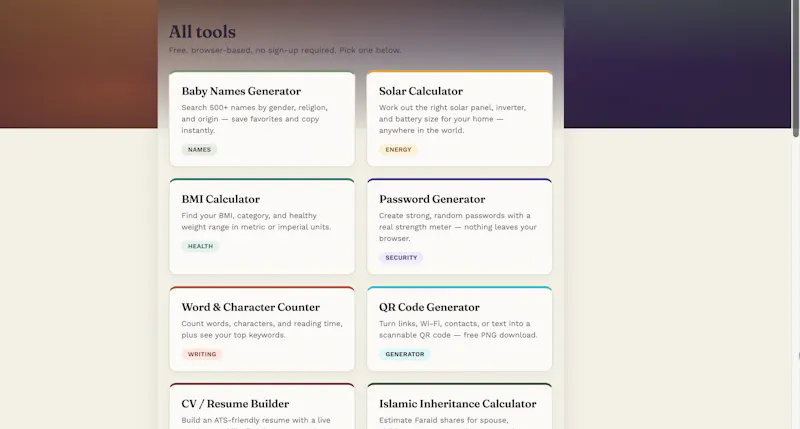This screenshot has height=429, width=800.
Task: Click the GENERATOR tag badge
Action: click(405, 354)
